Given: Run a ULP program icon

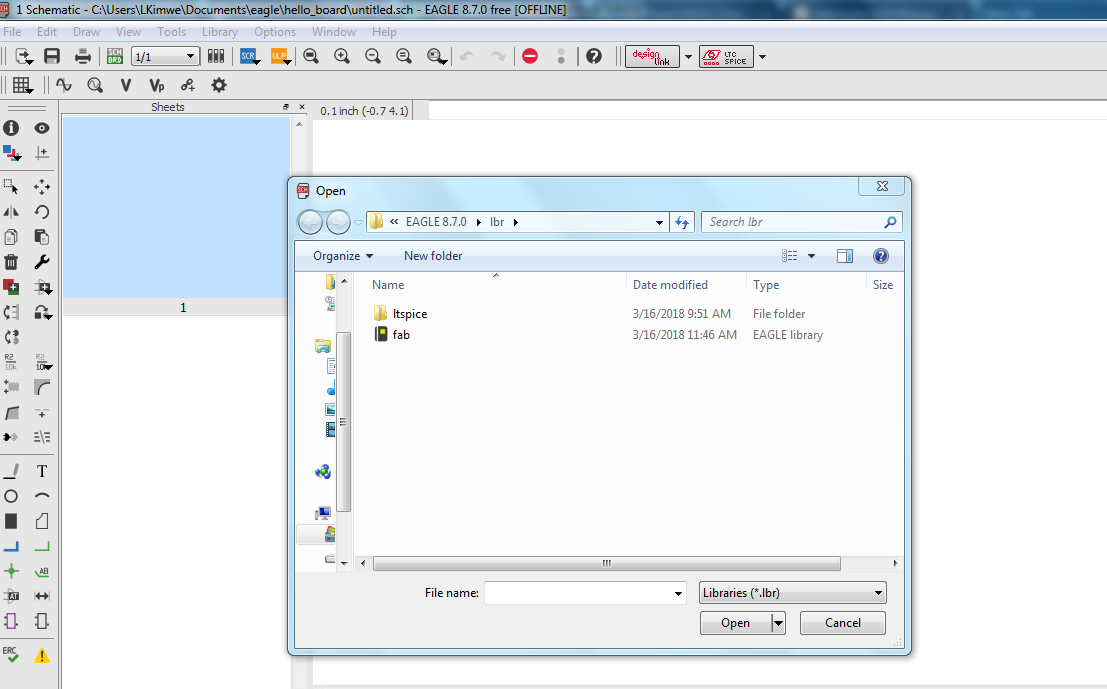Looking at the screenshot, I should coord(280,56).
